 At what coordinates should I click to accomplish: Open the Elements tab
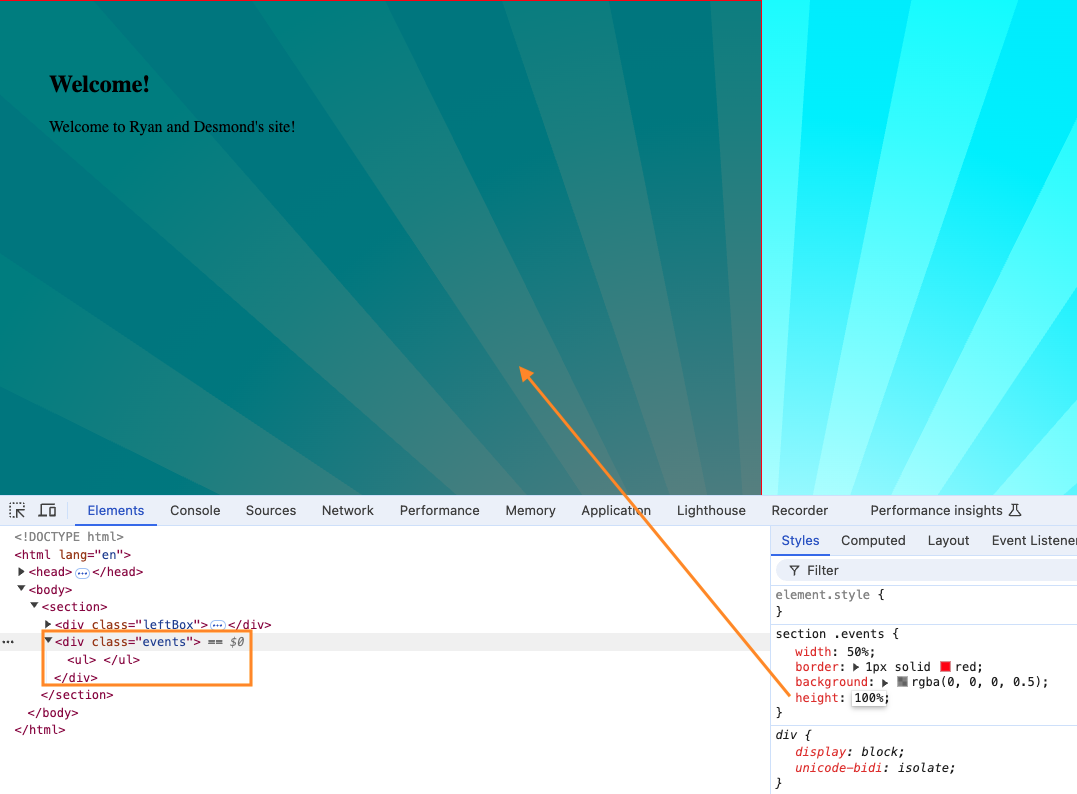(x=115, y=510)
